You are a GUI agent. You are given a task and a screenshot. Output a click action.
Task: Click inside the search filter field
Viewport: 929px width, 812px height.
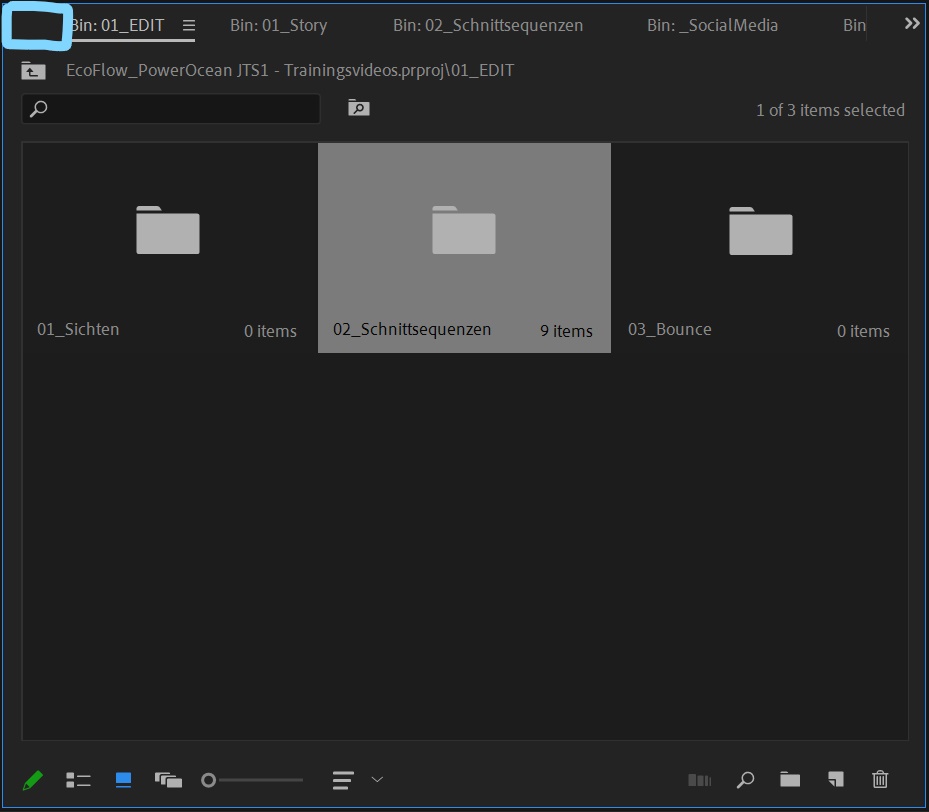click(x=170, y=108)
